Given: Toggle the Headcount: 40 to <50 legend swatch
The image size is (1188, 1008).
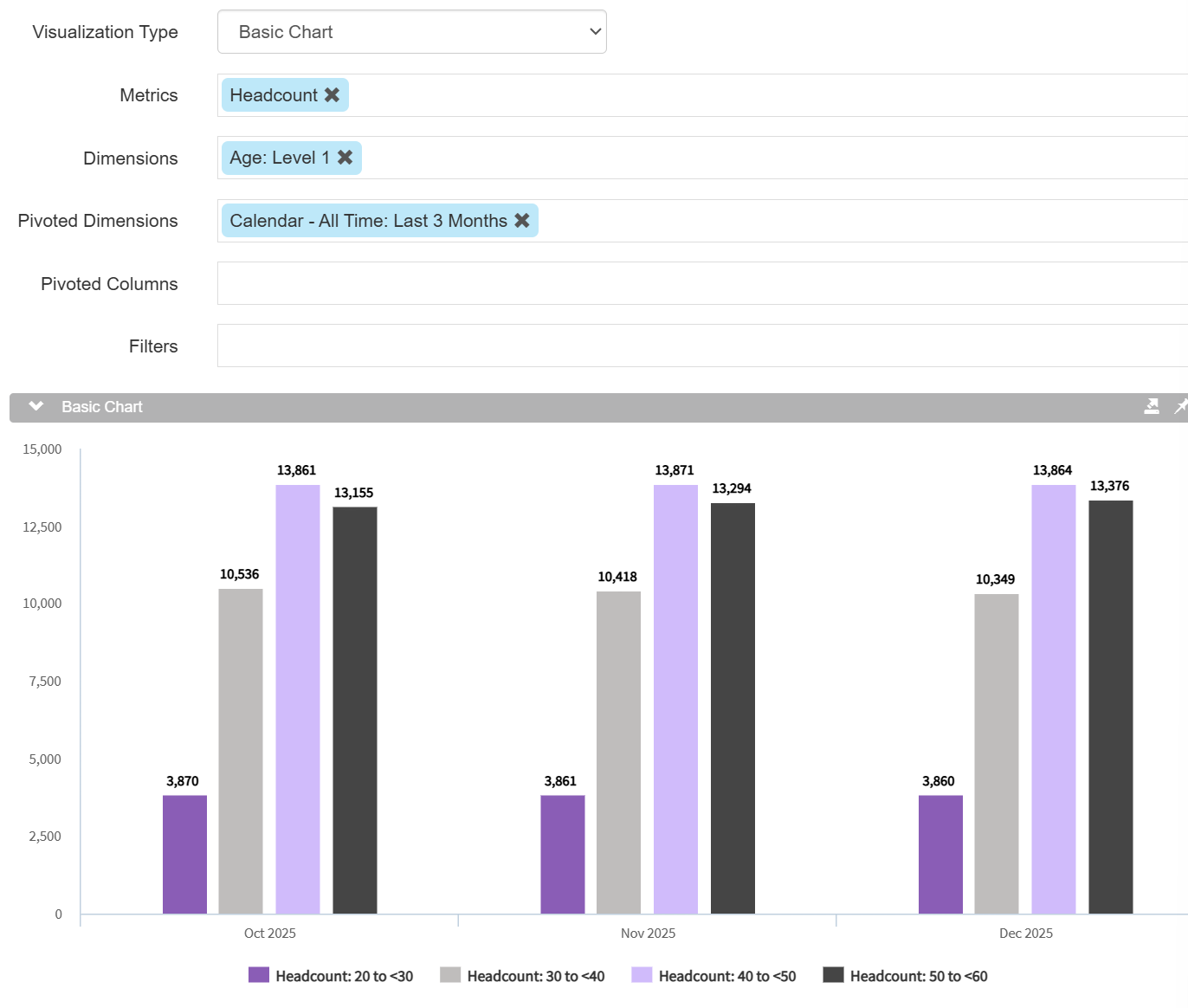Looking at the screenshot, I should click(x=642, y=975).
